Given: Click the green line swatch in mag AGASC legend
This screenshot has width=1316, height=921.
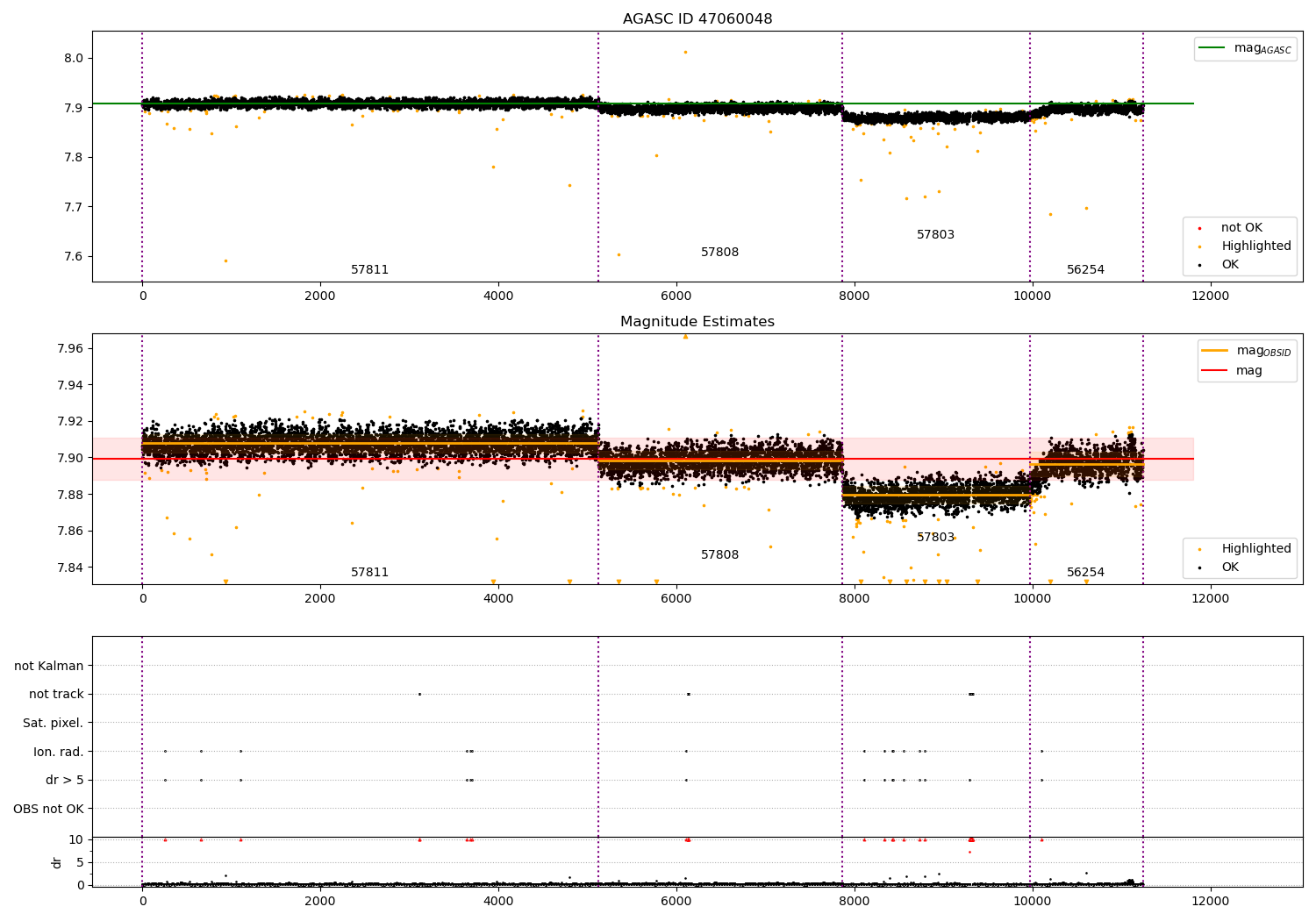Looking at the screenshot, I should click(x=1212, y=48).
